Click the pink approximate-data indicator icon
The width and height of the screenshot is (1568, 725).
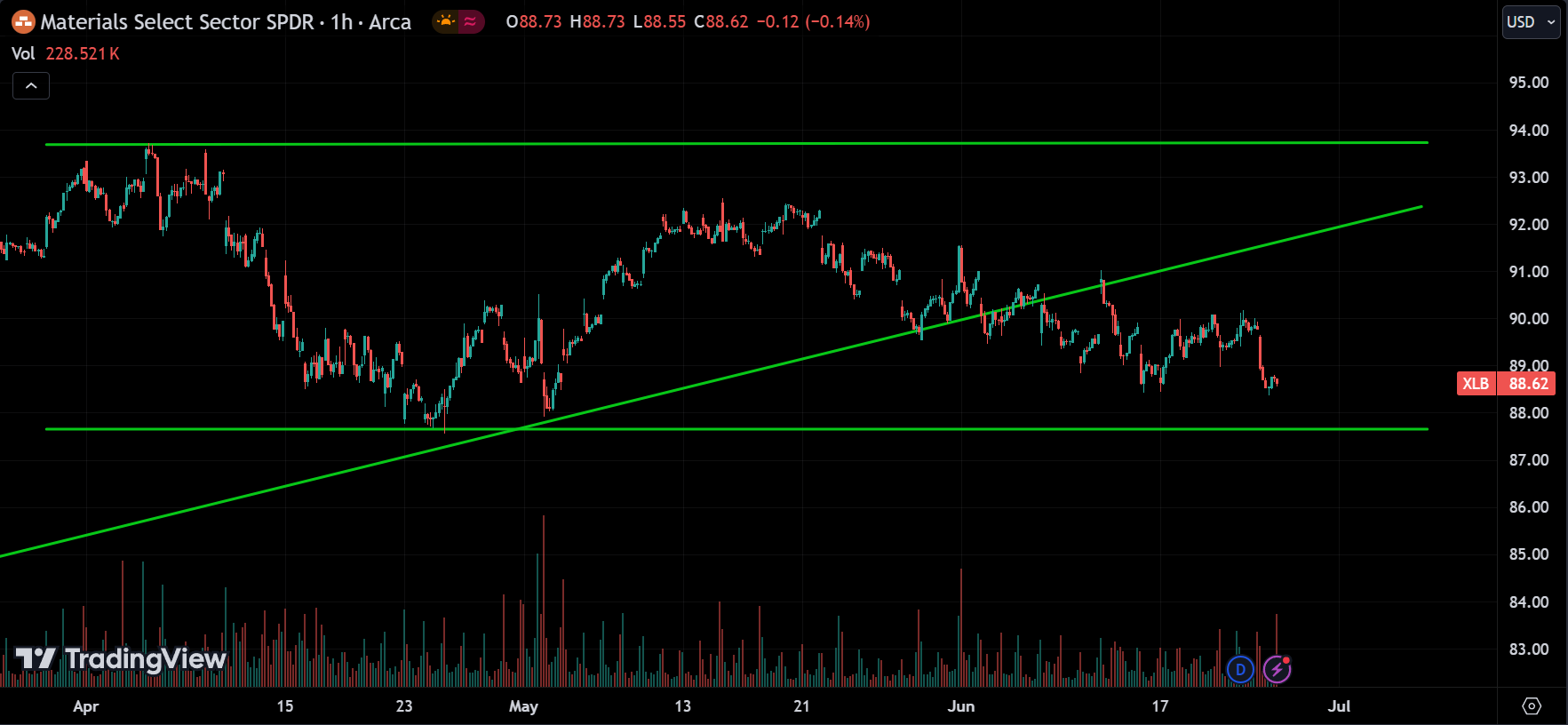pyautogui.click(x=470, y=21)
